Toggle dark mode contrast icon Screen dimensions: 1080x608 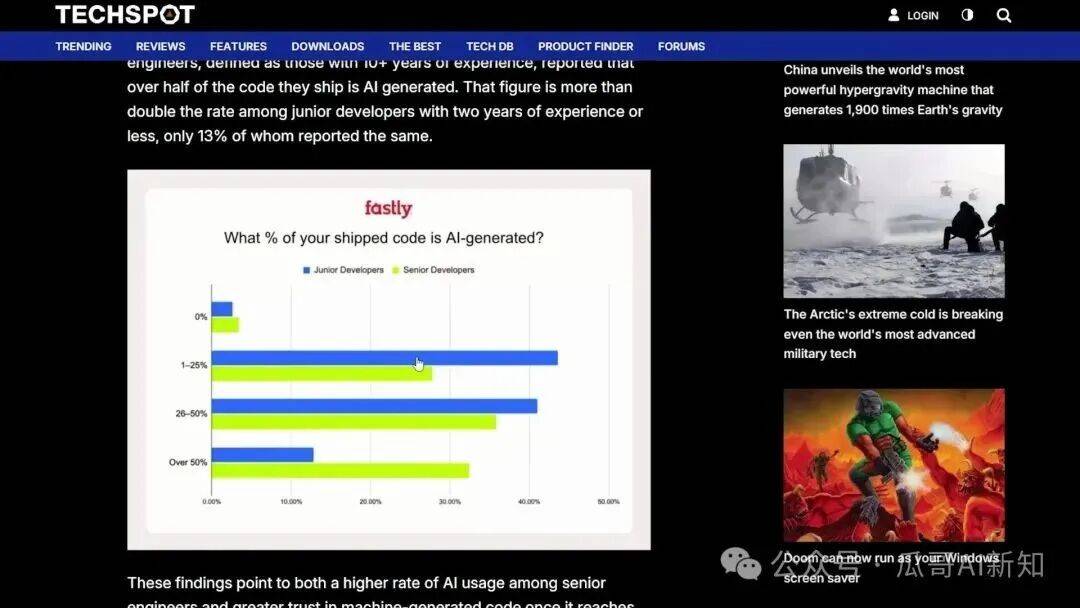967,15
